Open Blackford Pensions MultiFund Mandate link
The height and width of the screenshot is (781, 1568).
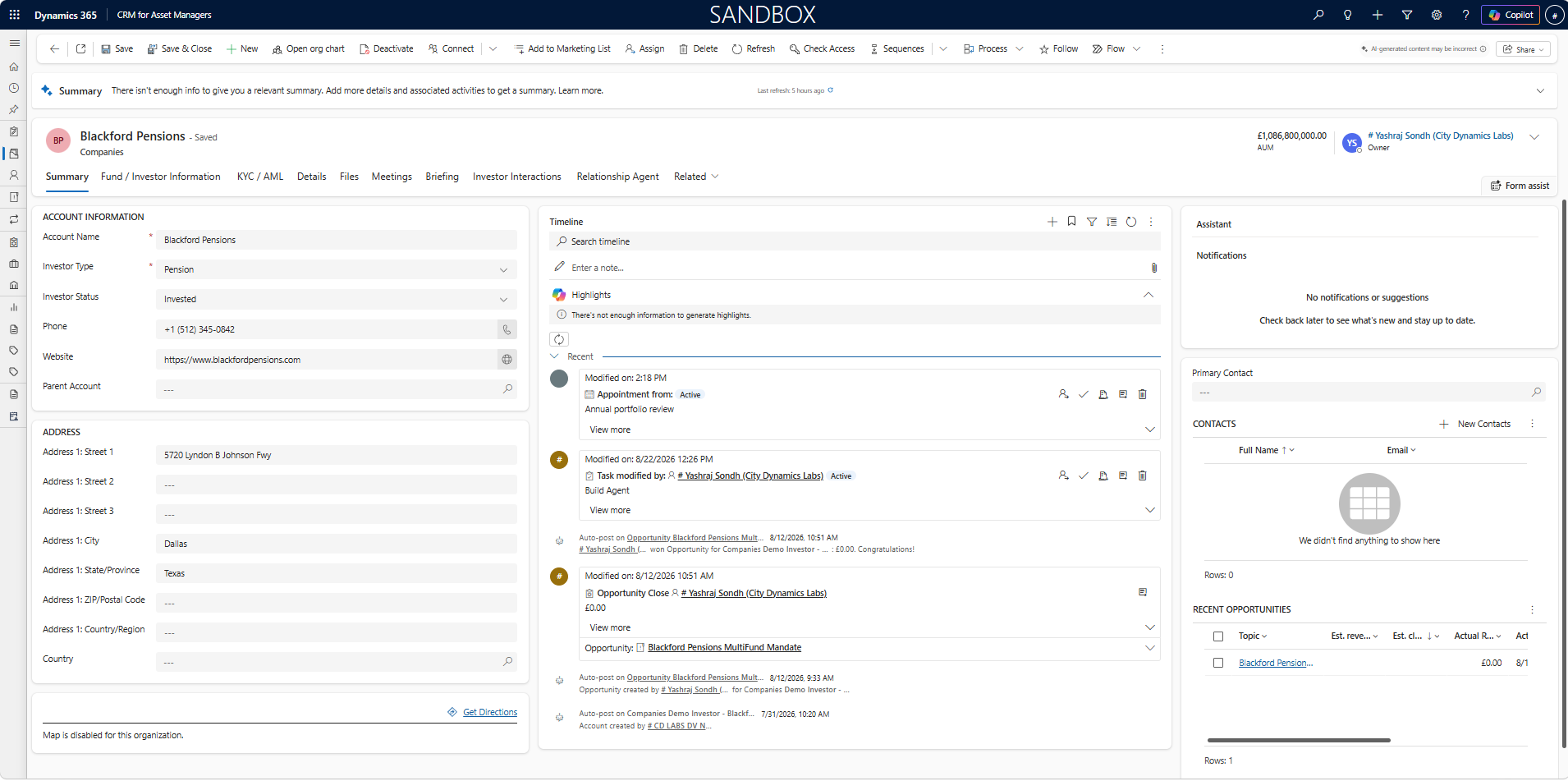[x=725, y=648]
